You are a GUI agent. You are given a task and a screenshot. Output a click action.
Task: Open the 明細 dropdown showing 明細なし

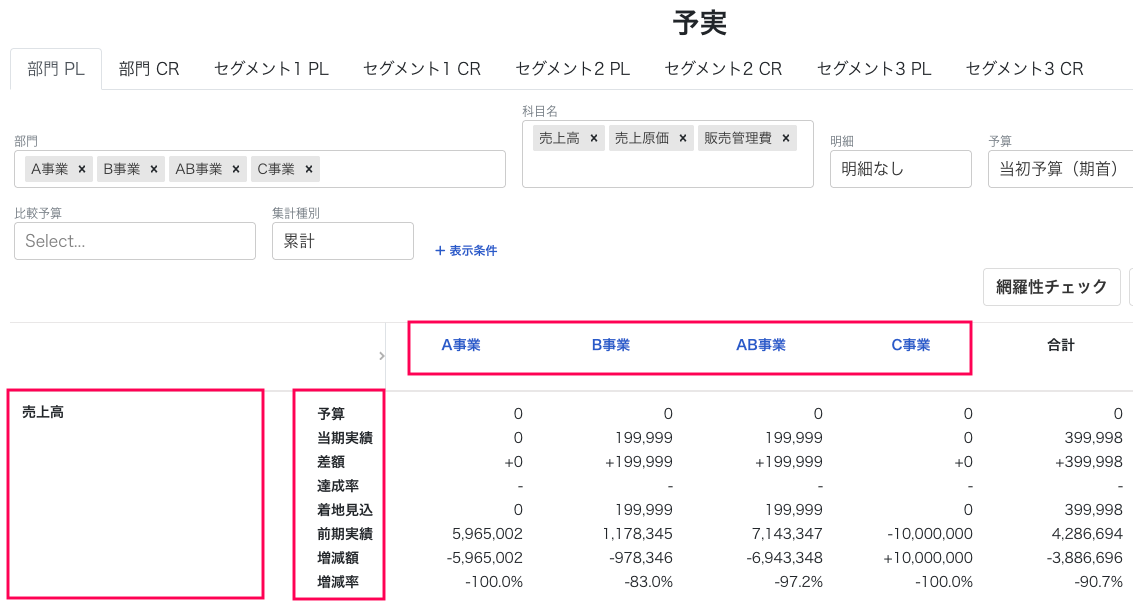(x=900, y=169)
